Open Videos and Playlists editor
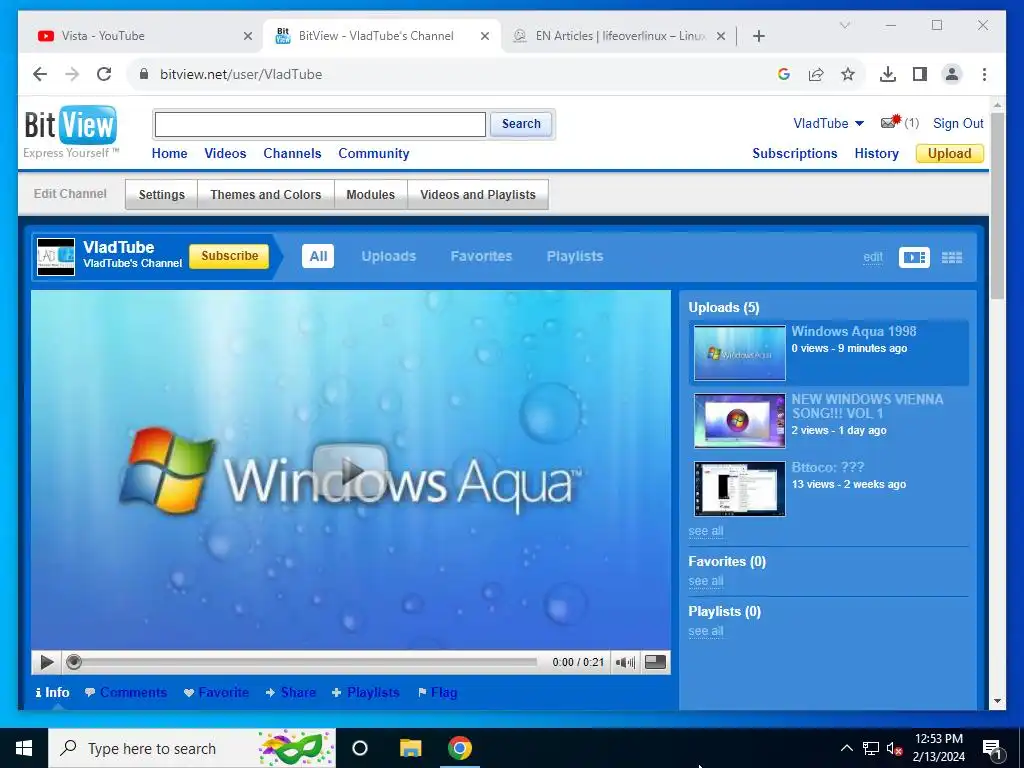1024x768 pixels. pos(478,195)
